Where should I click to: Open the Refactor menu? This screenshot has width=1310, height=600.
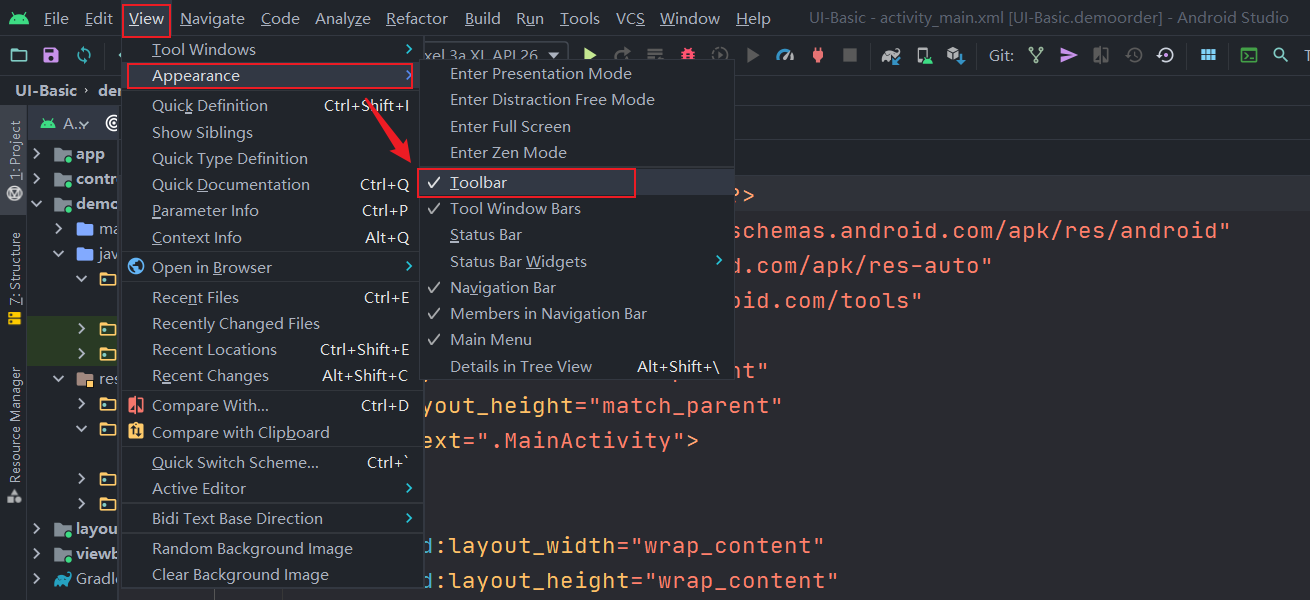coord(417,19)
